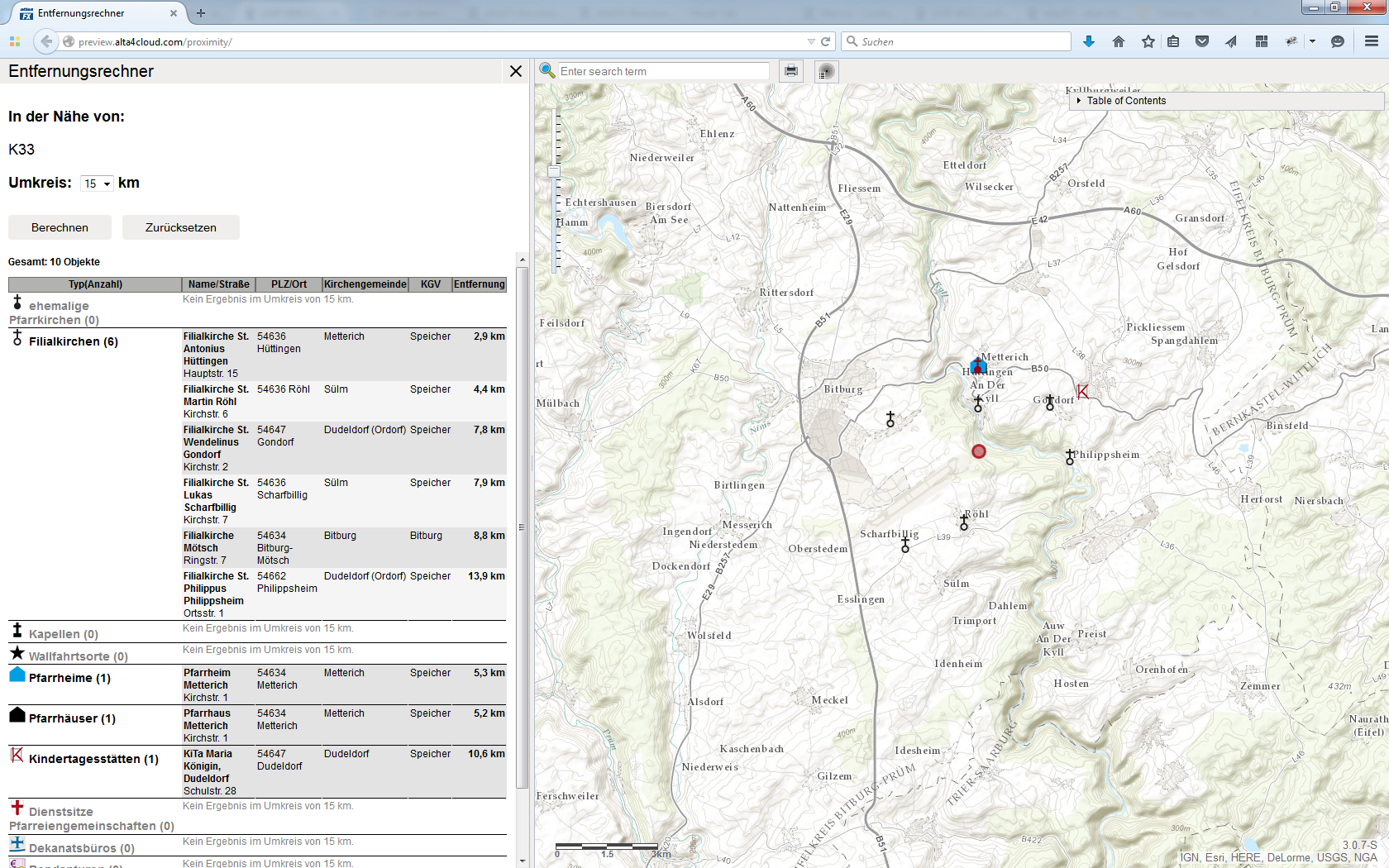This screenshot has height=868, width=1389.
Task: Sort results by the Entfernung column header
Action: point(479,284)
